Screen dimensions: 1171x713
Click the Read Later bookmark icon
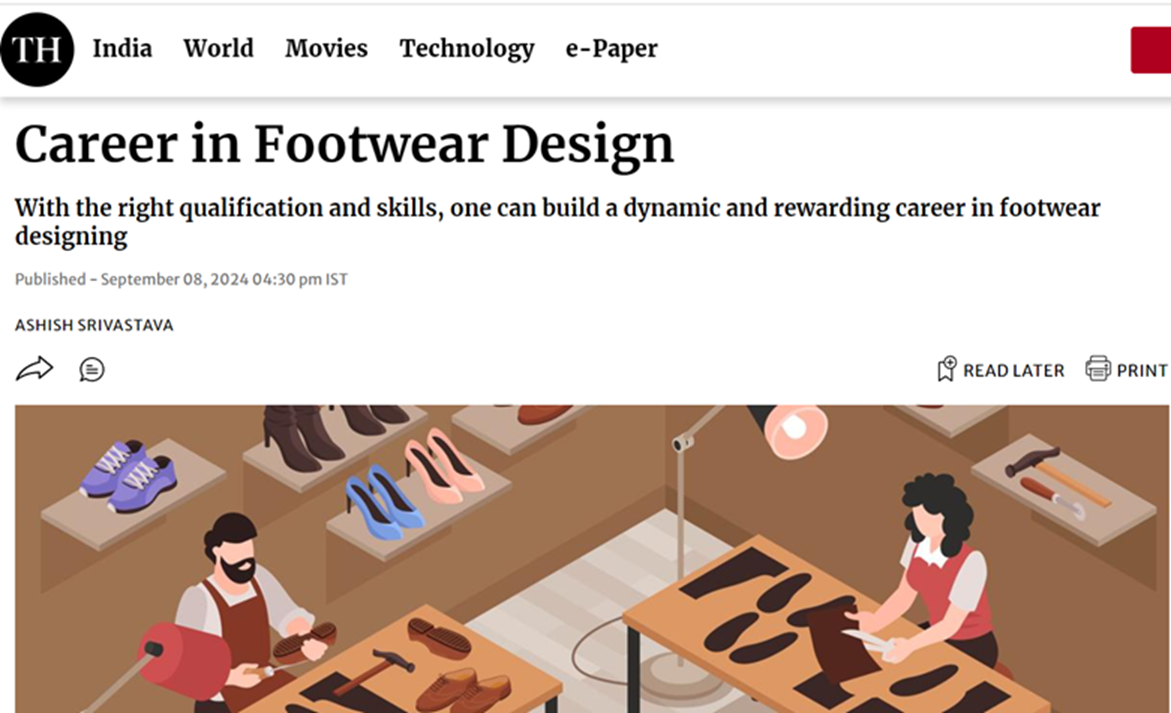pos(946,370)
